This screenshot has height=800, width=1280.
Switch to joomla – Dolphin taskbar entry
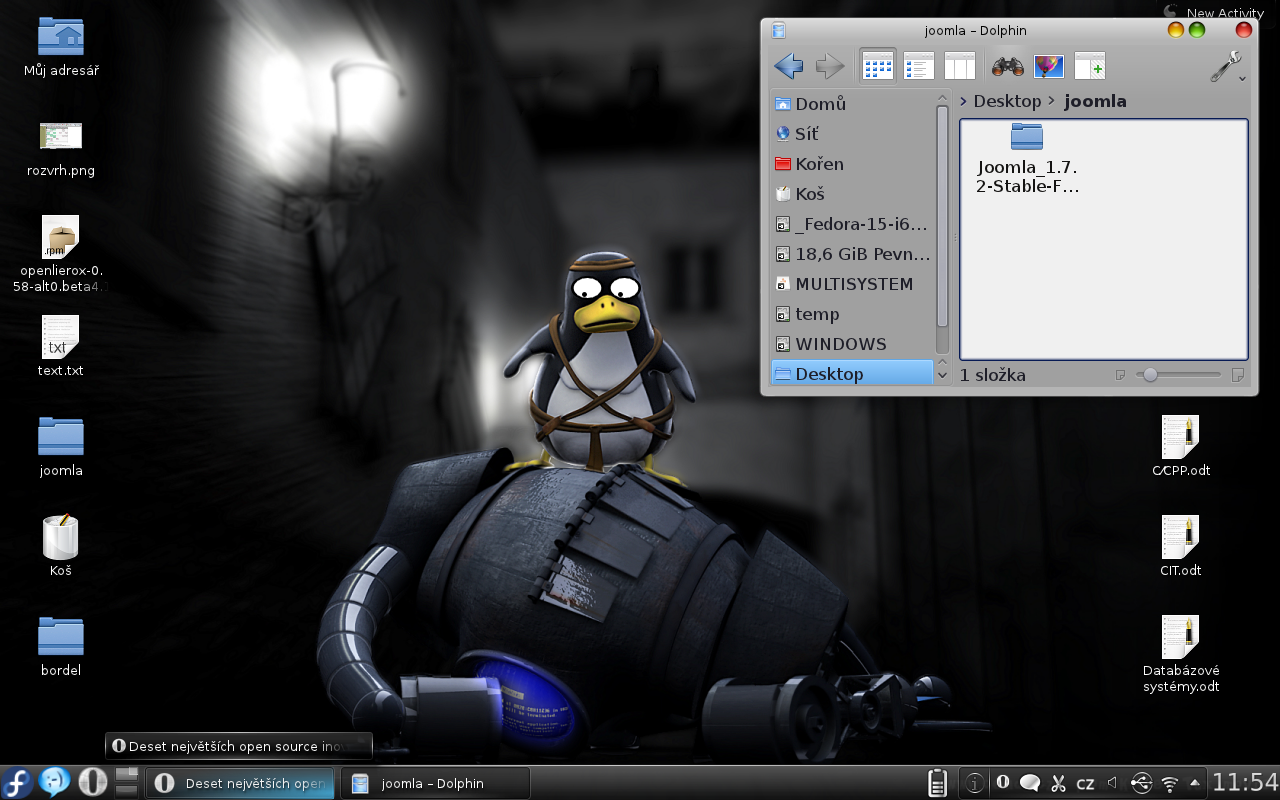[435, 783]
